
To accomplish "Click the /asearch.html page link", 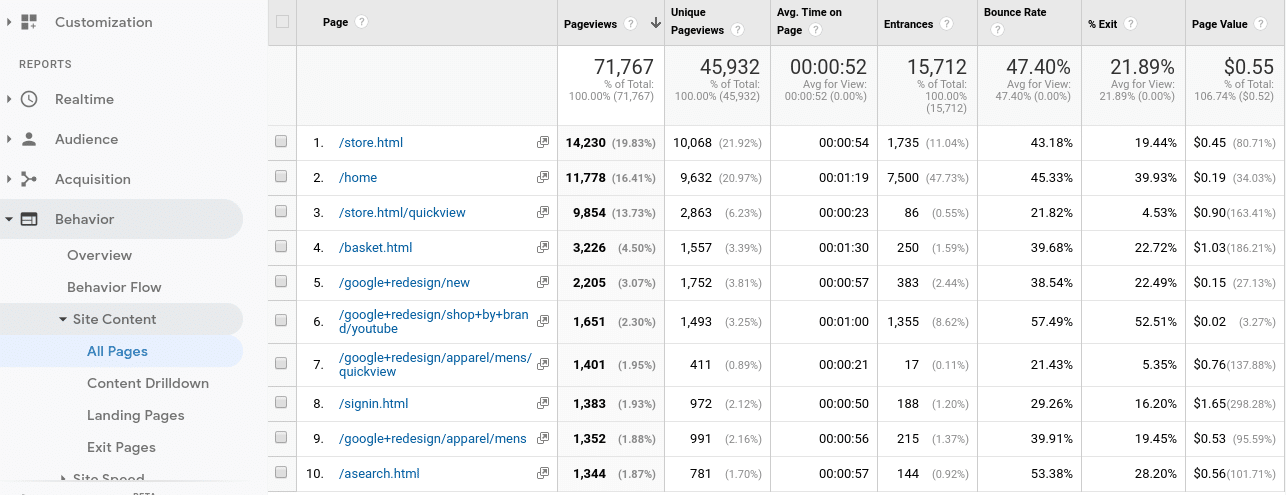I will tap(379, 474).
